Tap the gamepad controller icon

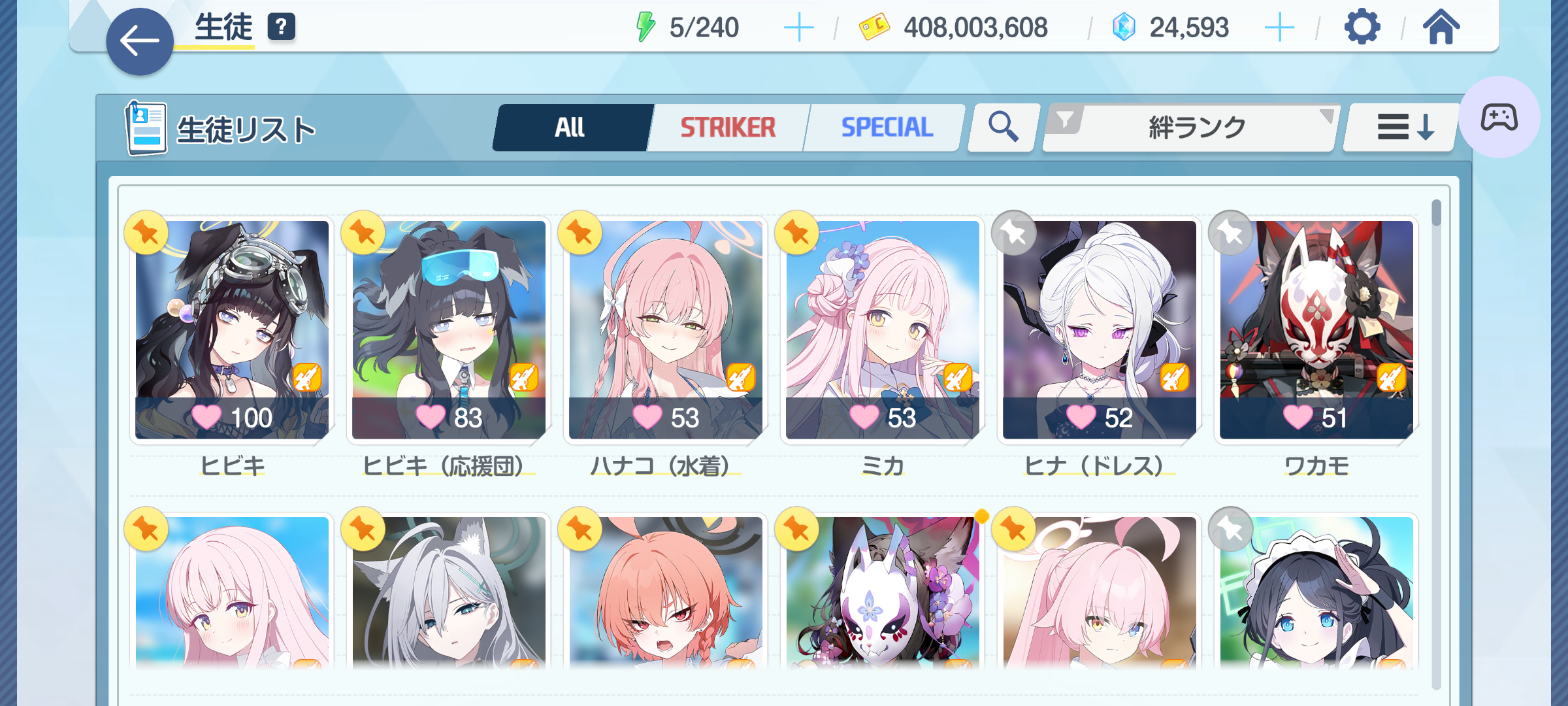tap(1499, 118)
